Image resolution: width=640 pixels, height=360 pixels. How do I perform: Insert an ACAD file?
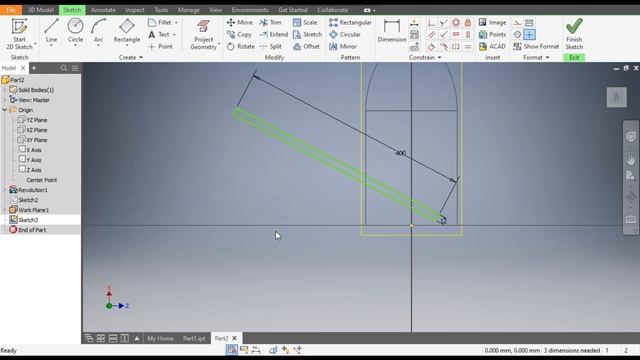click(492, 47)
